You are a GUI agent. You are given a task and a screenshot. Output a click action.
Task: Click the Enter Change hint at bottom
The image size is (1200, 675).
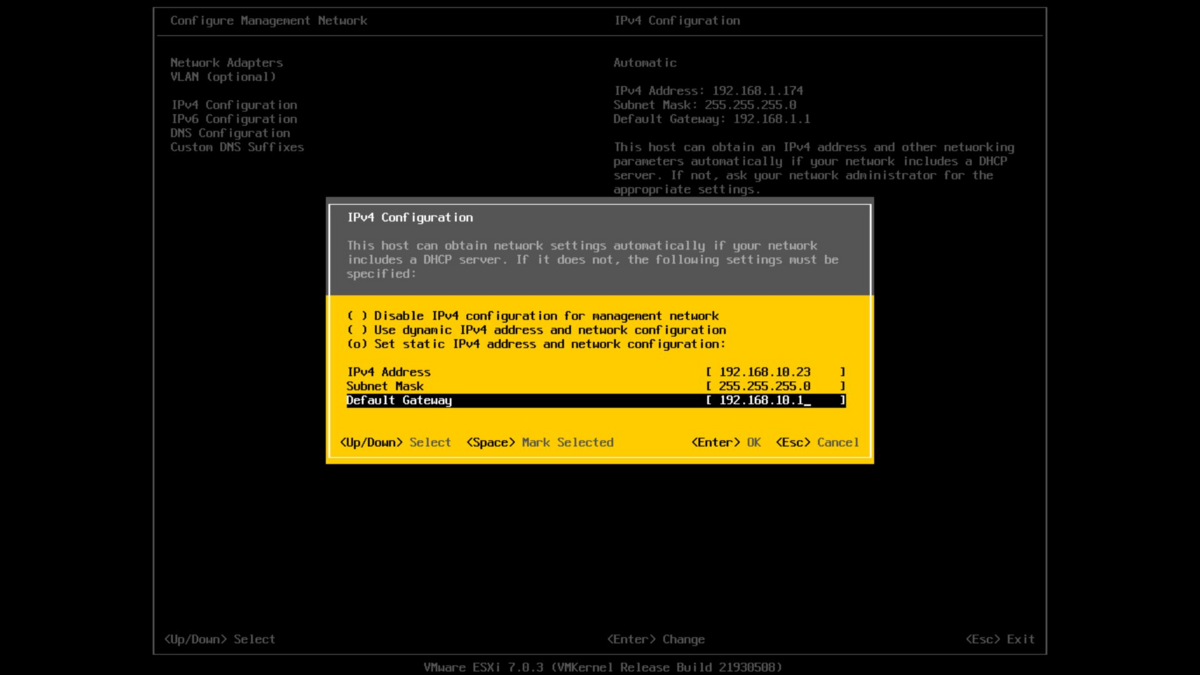(656, 639)
